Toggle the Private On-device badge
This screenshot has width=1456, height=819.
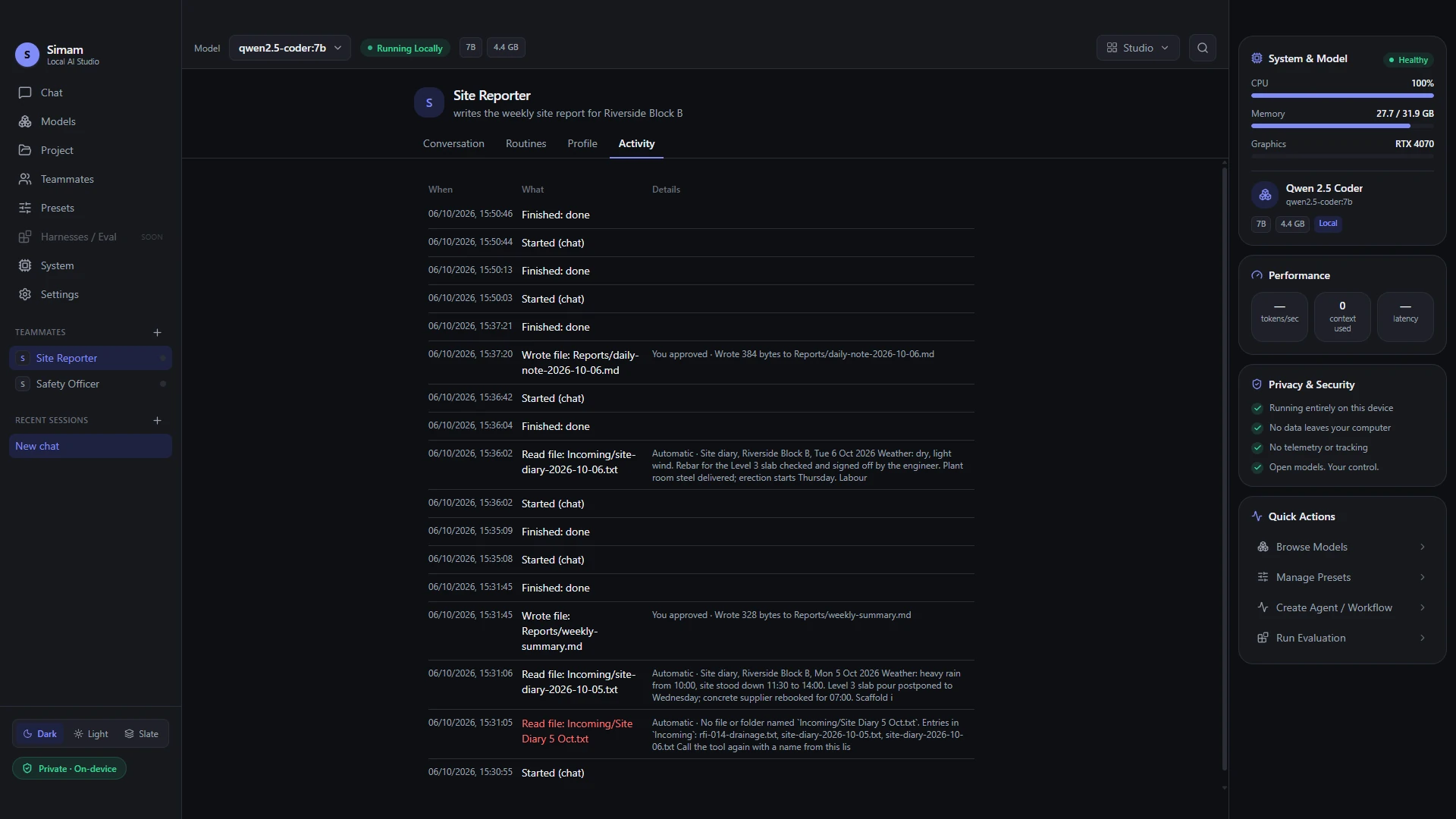click(69, 769)
